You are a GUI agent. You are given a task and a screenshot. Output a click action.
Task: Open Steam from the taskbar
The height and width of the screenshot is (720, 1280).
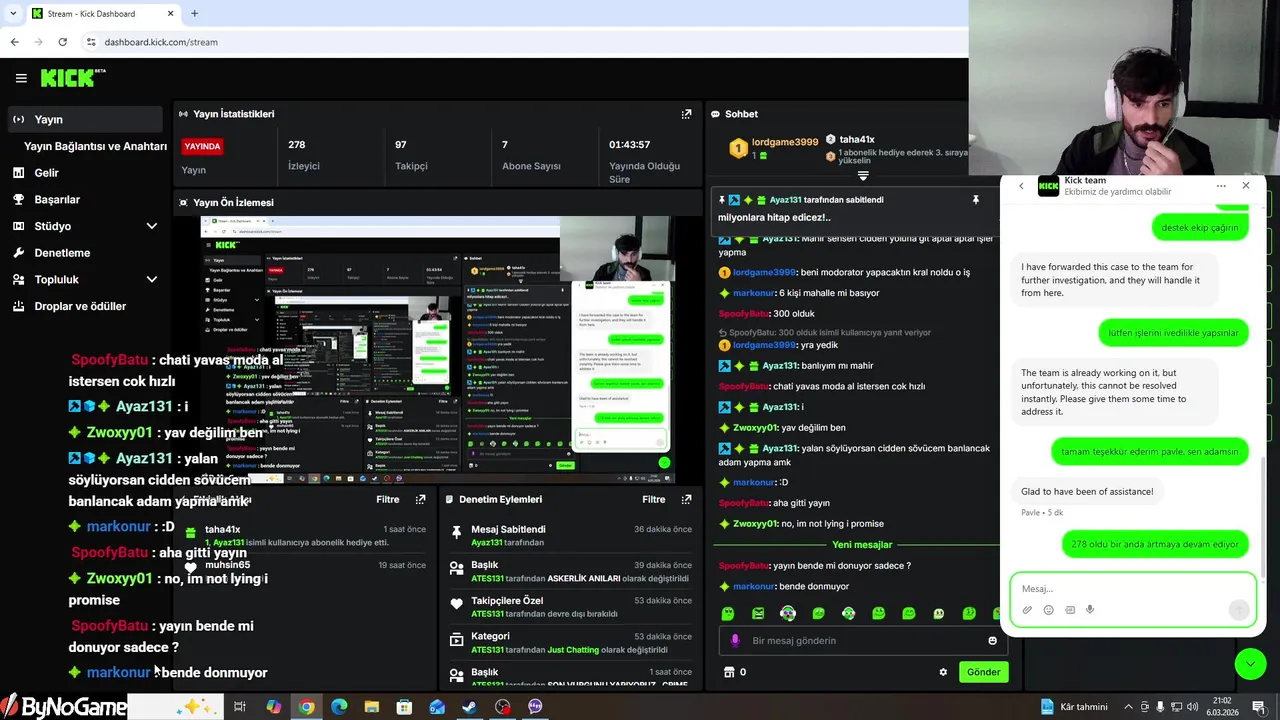tap(469, 707)
